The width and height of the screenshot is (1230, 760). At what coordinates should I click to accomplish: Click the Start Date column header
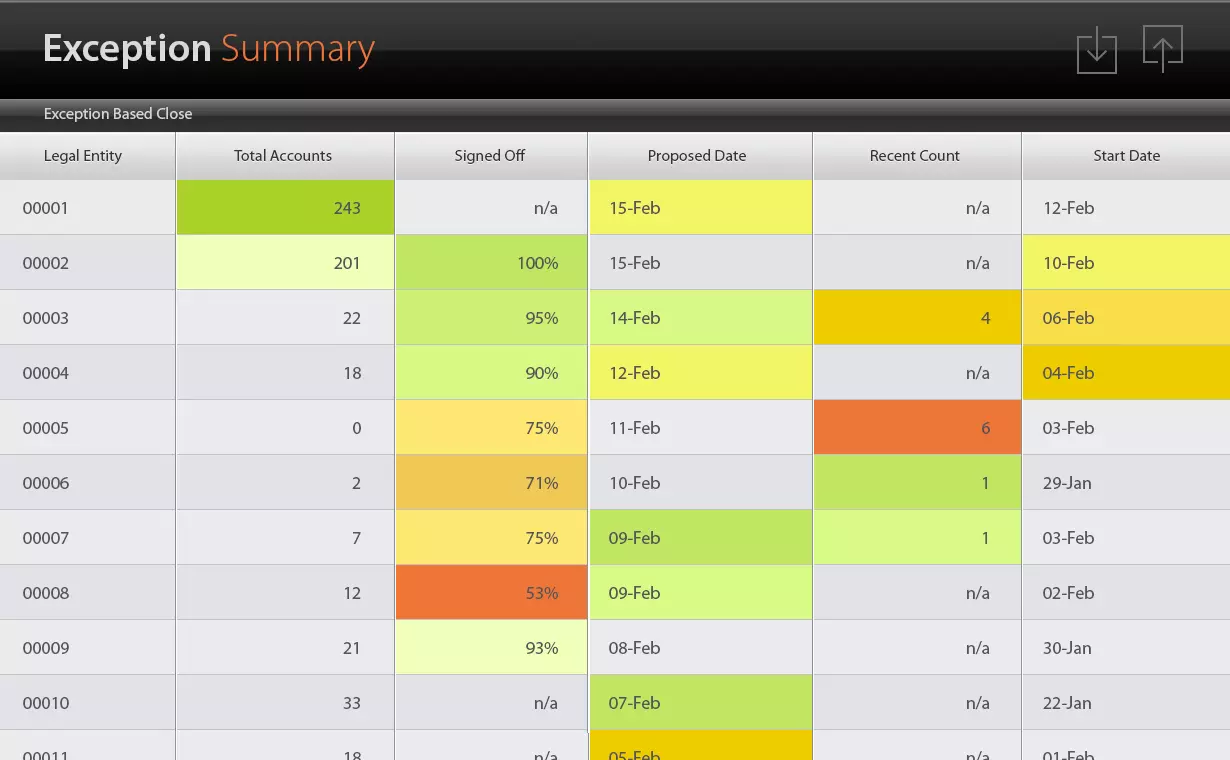click(1127, 156)
